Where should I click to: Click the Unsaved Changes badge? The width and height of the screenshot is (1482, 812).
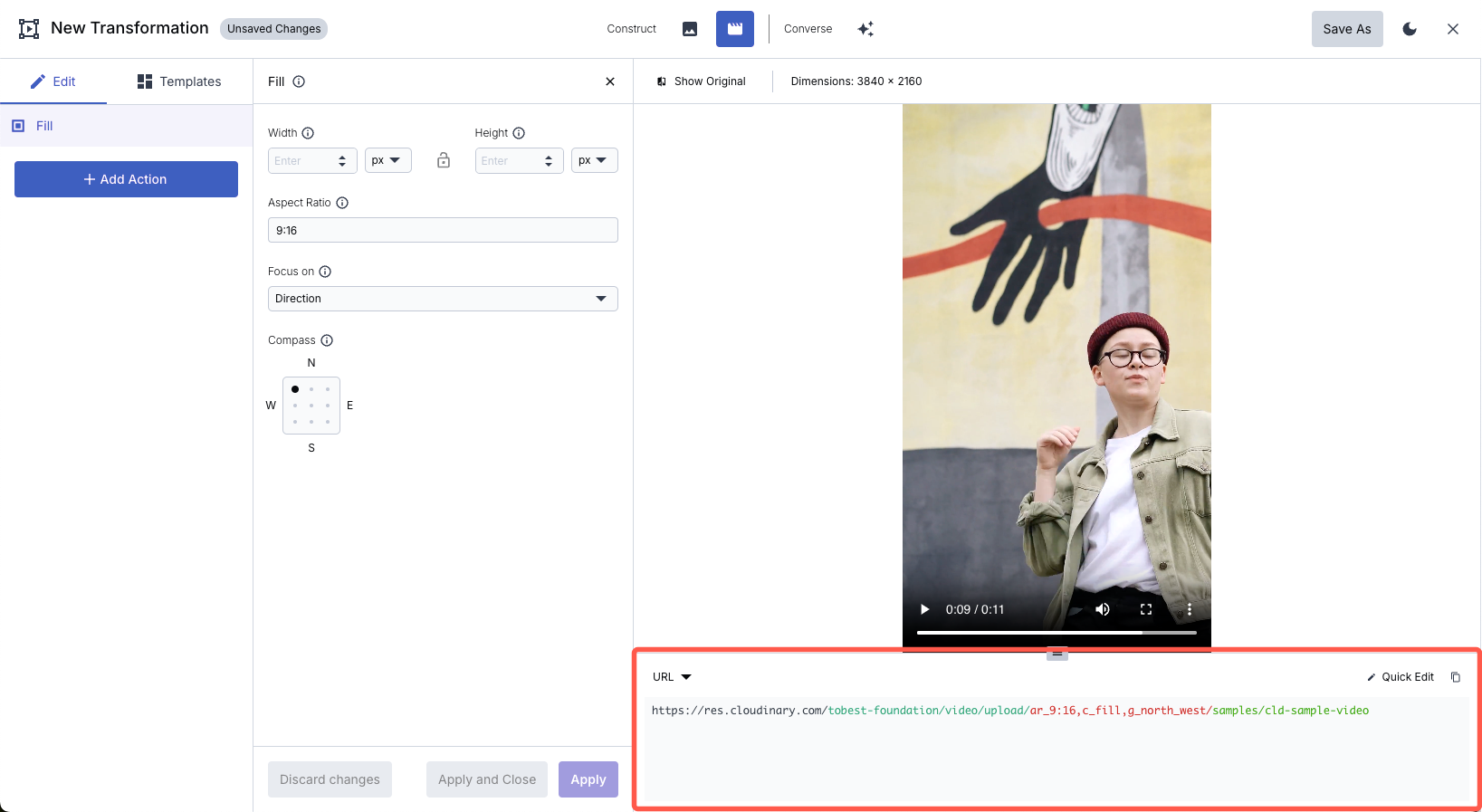click(x=273, y=29)
